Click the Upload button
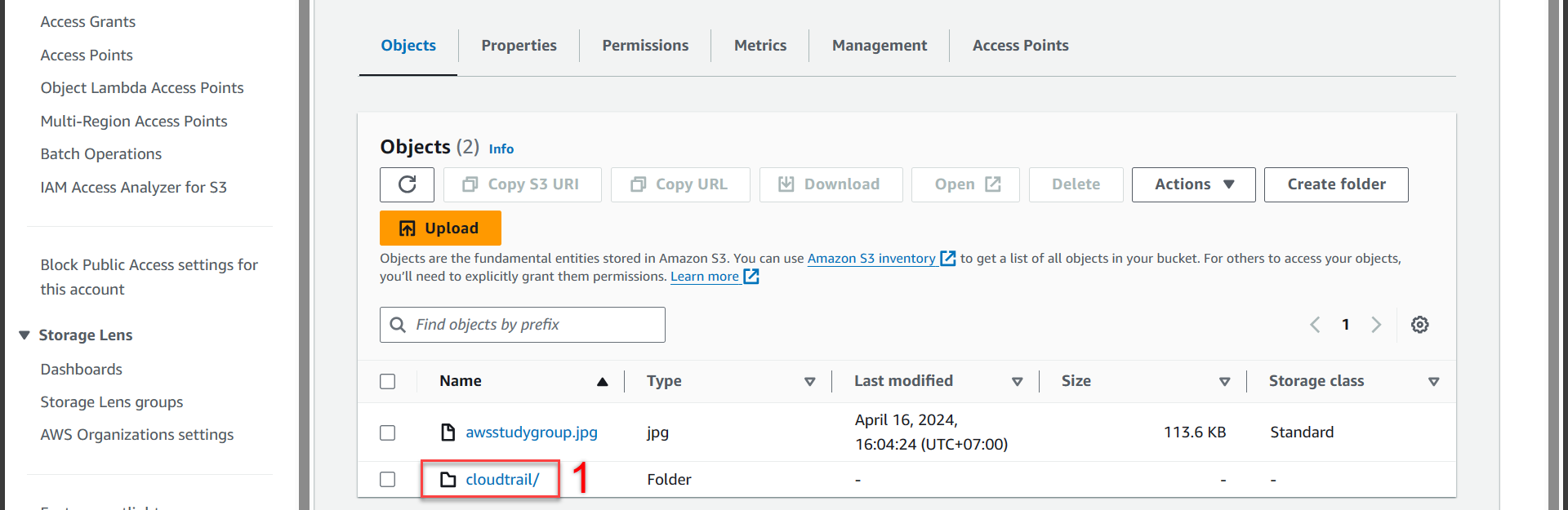The image size is (1568, 510). 440,228
